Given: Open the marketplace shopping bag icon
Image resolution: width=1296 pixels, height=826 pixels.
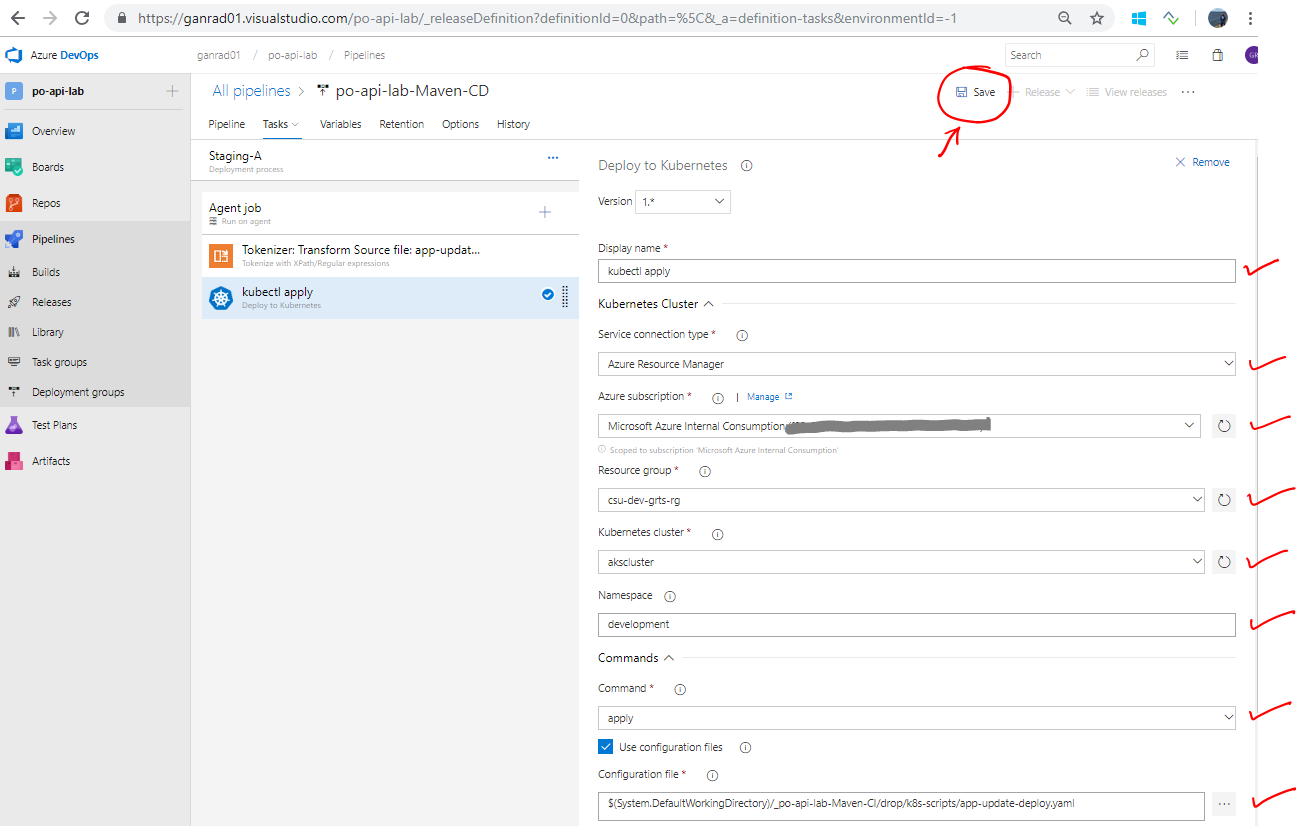Looking at the screenshot, I should 1217,55.
